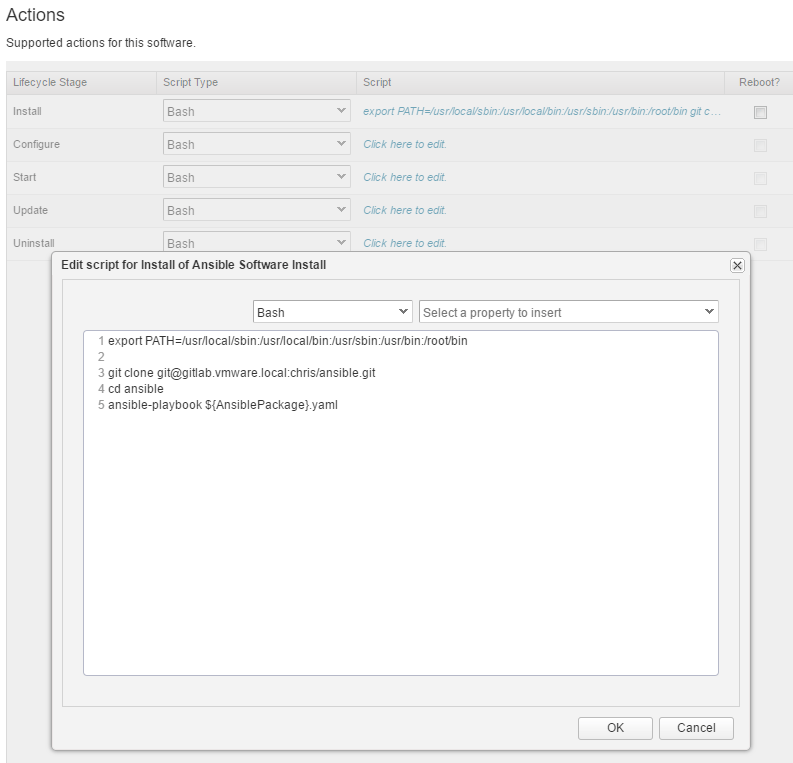Open 'Click here to edit' for Update

pyautogui.click(x=405, y=211)
